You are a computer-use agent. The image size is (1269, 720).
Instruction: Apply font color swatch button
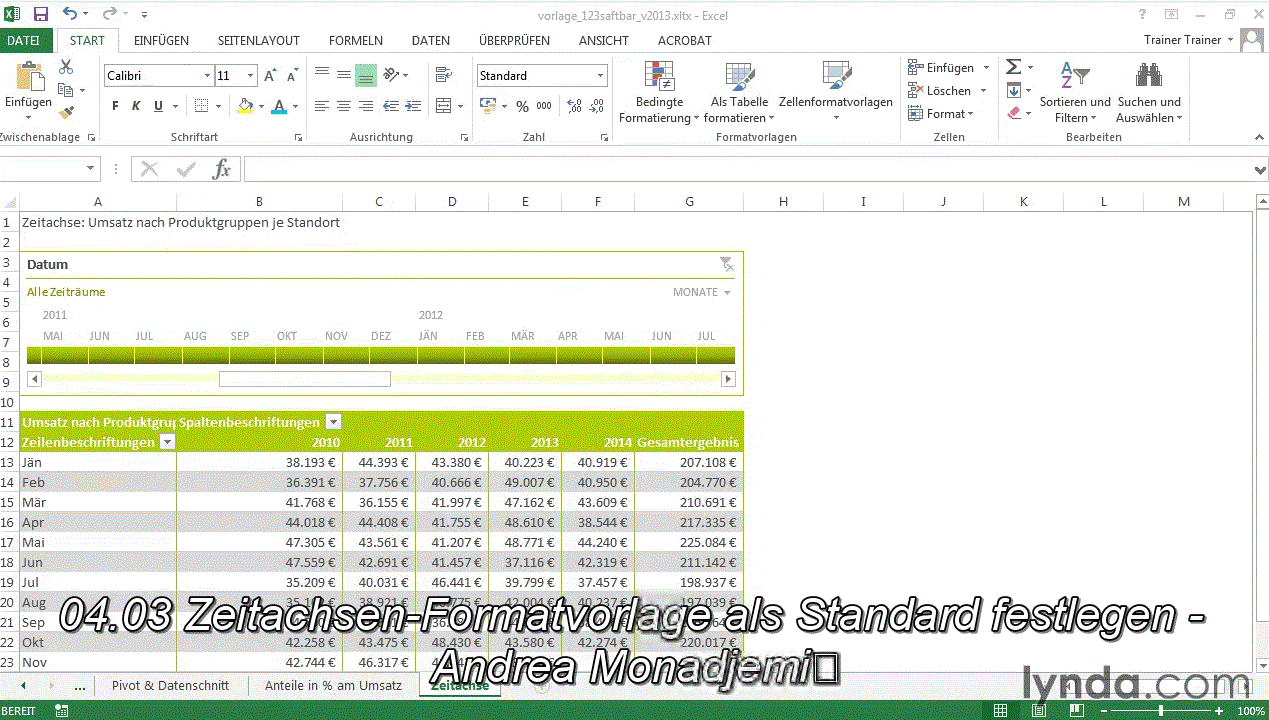point(280,106)
